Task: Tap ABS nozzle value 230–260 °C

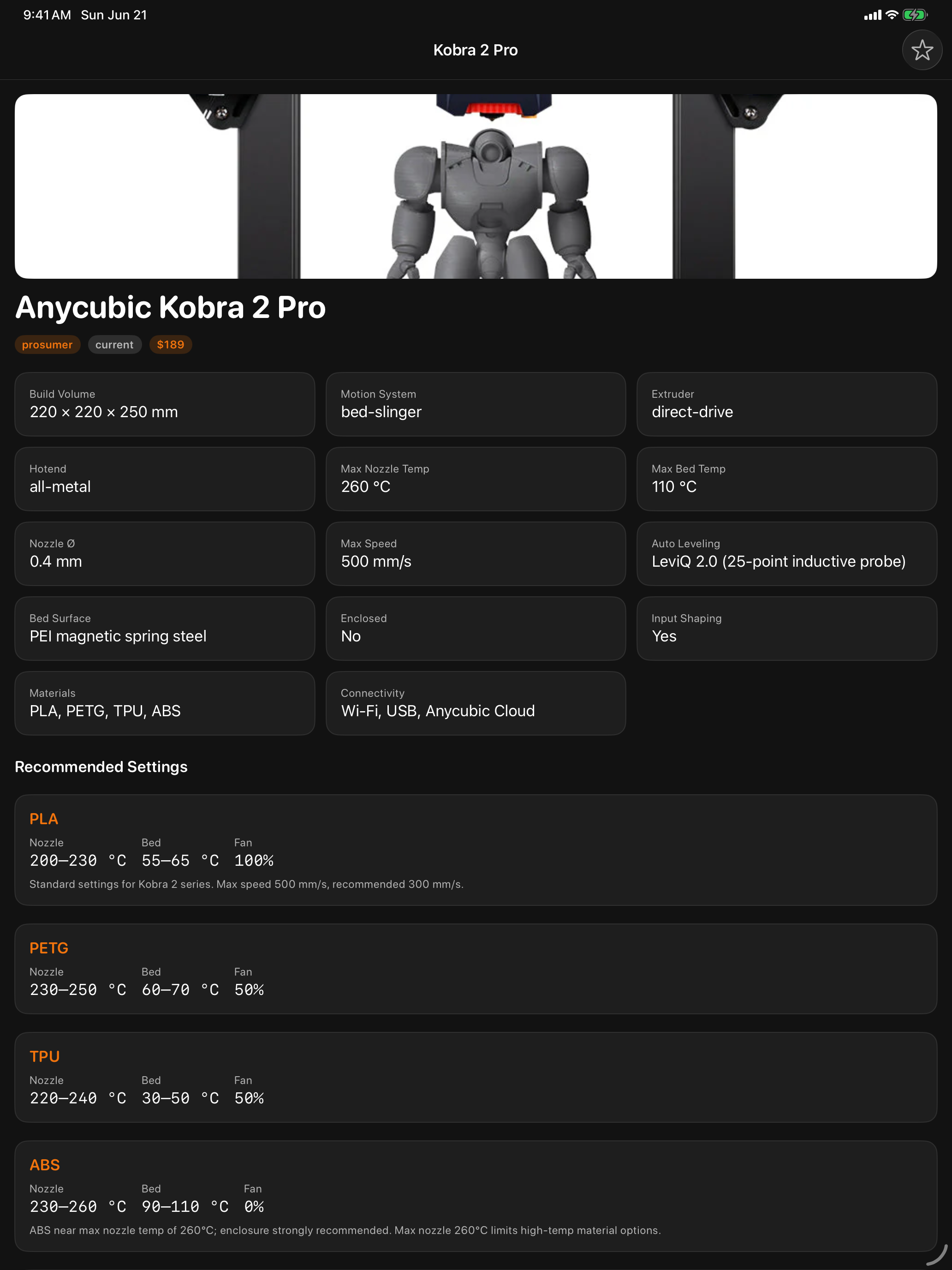Action: coord(77,1206)
